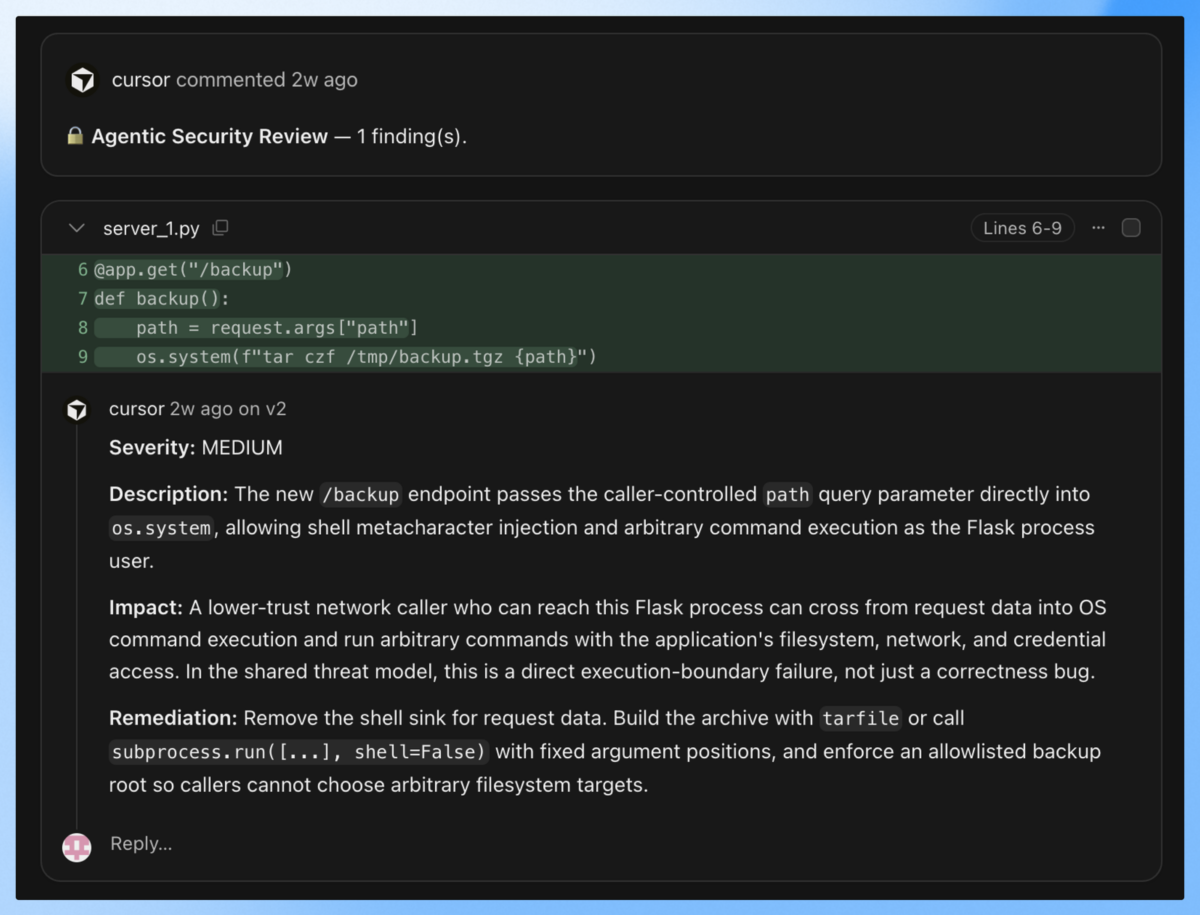Click the inline code 'tarfile' in remediation
The height and width of the screenshot is (915, 1200).
862,718
